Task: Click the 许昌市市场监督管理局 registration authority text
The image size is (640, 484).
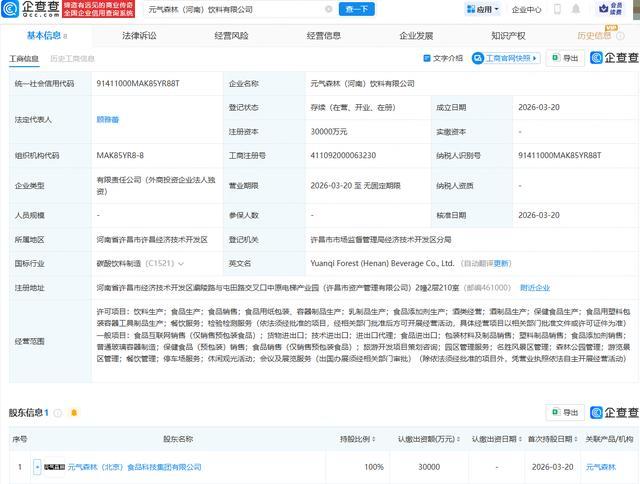Action: 380,240
